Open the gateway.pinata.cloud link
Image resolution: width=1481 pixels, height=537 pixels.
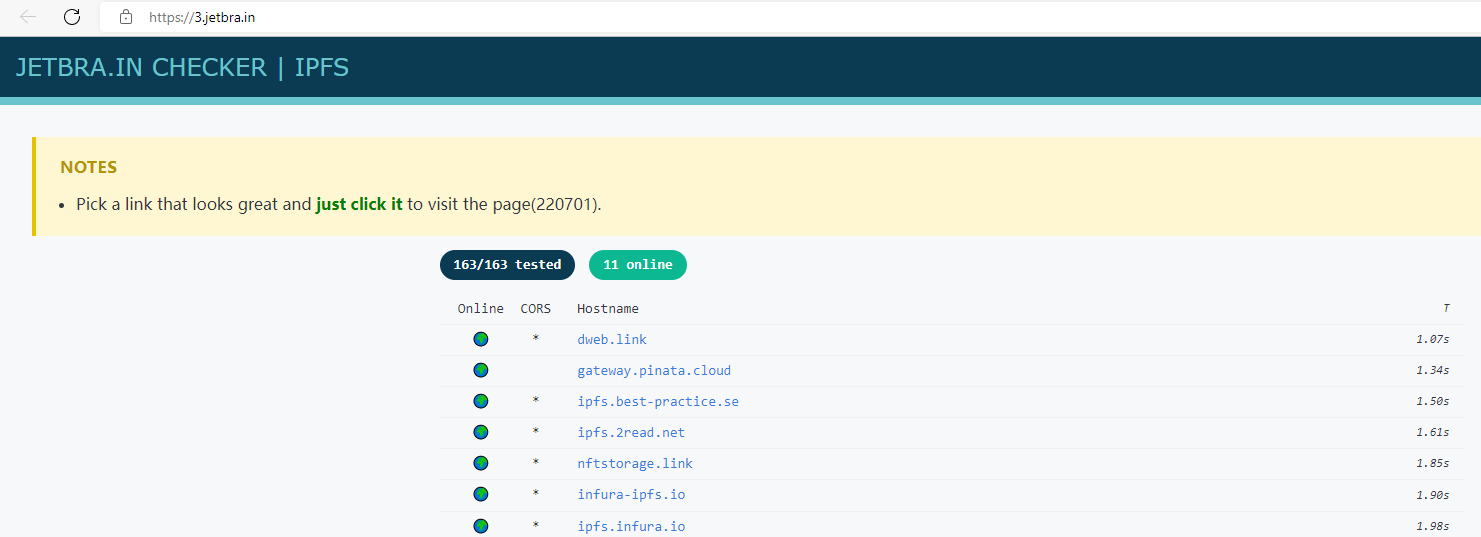[654, 370]
